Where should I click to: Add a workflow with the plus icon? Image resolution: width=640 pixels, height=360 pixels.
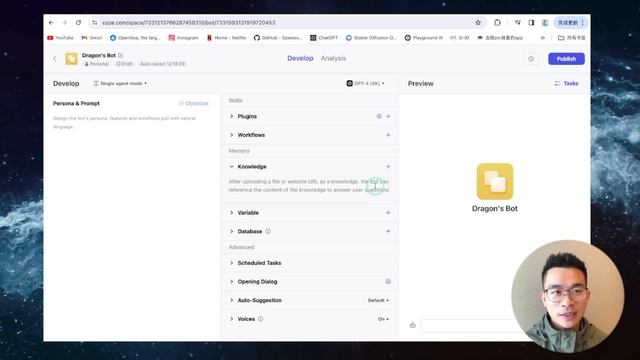(388, 135)
